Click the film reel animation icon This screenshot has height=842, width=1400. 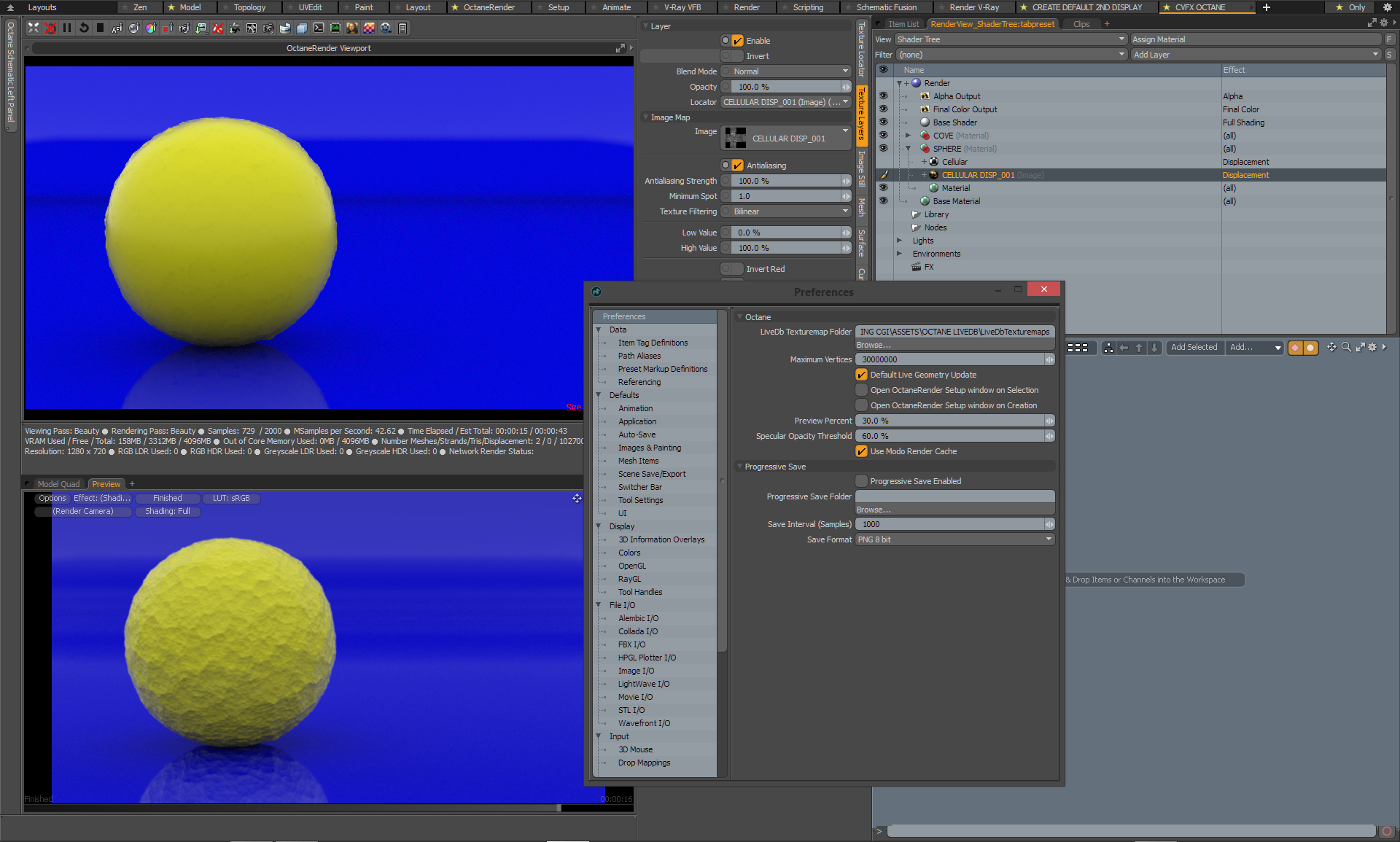(386, 28)
